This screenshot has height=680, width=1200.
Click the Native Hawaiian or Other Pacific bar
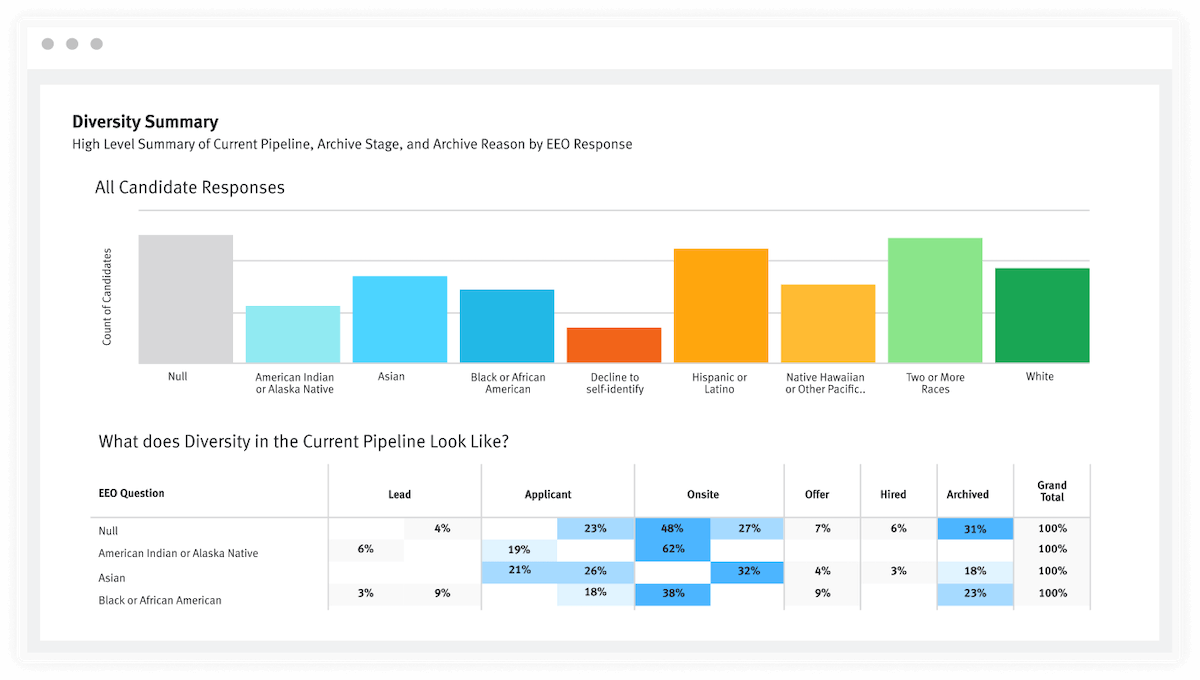[828, 323]
